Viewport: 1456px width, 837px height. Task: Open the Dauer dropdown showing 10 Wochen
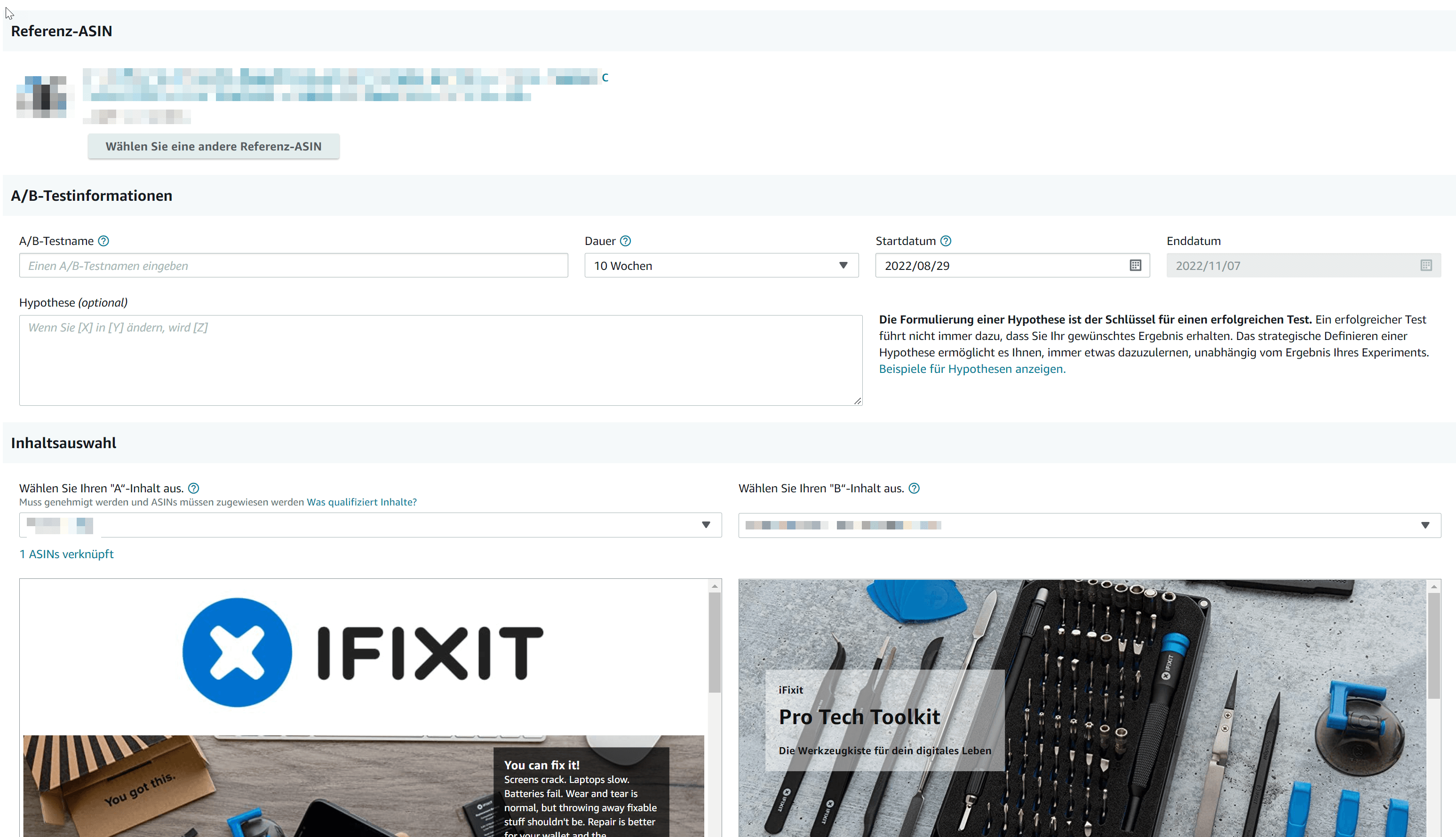tap(721, 265)
